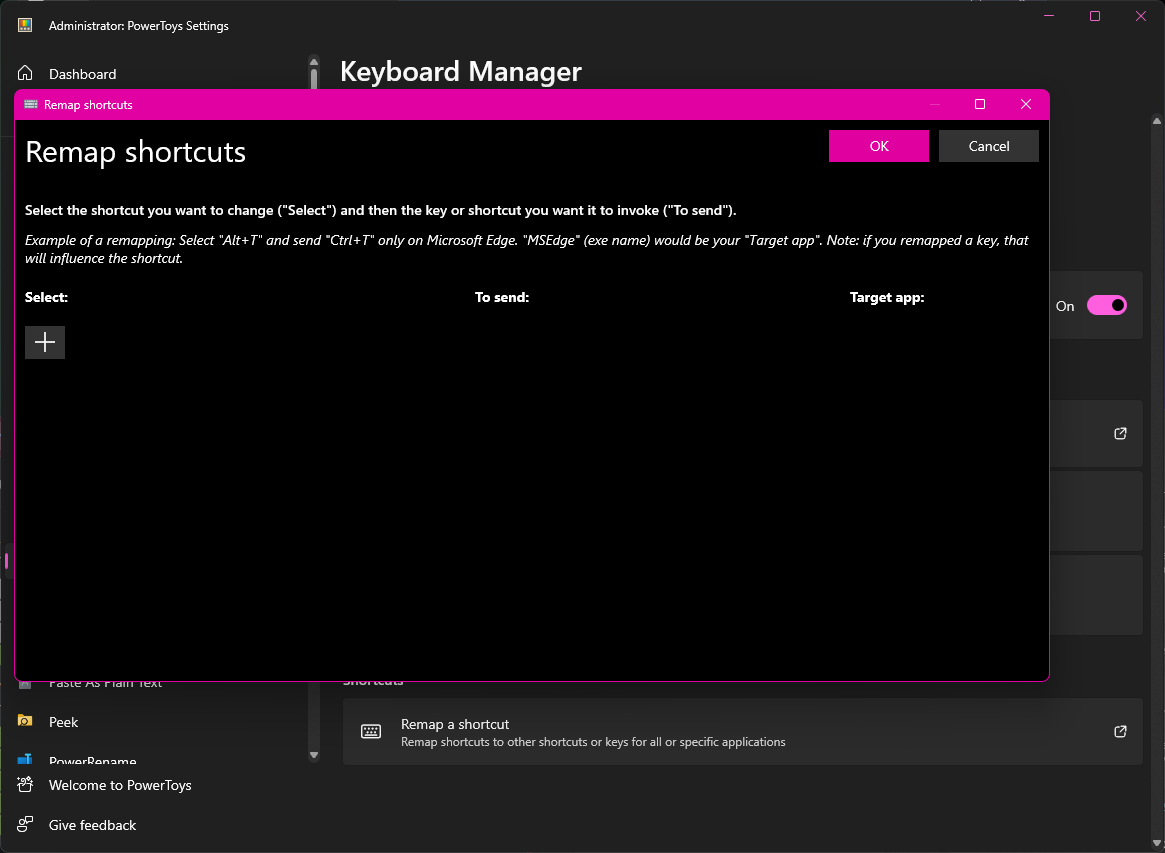Open Welcome to PowerToys page
This screenshot has height=853, width=1165.
pyautogui.click(x=120, y=785)
